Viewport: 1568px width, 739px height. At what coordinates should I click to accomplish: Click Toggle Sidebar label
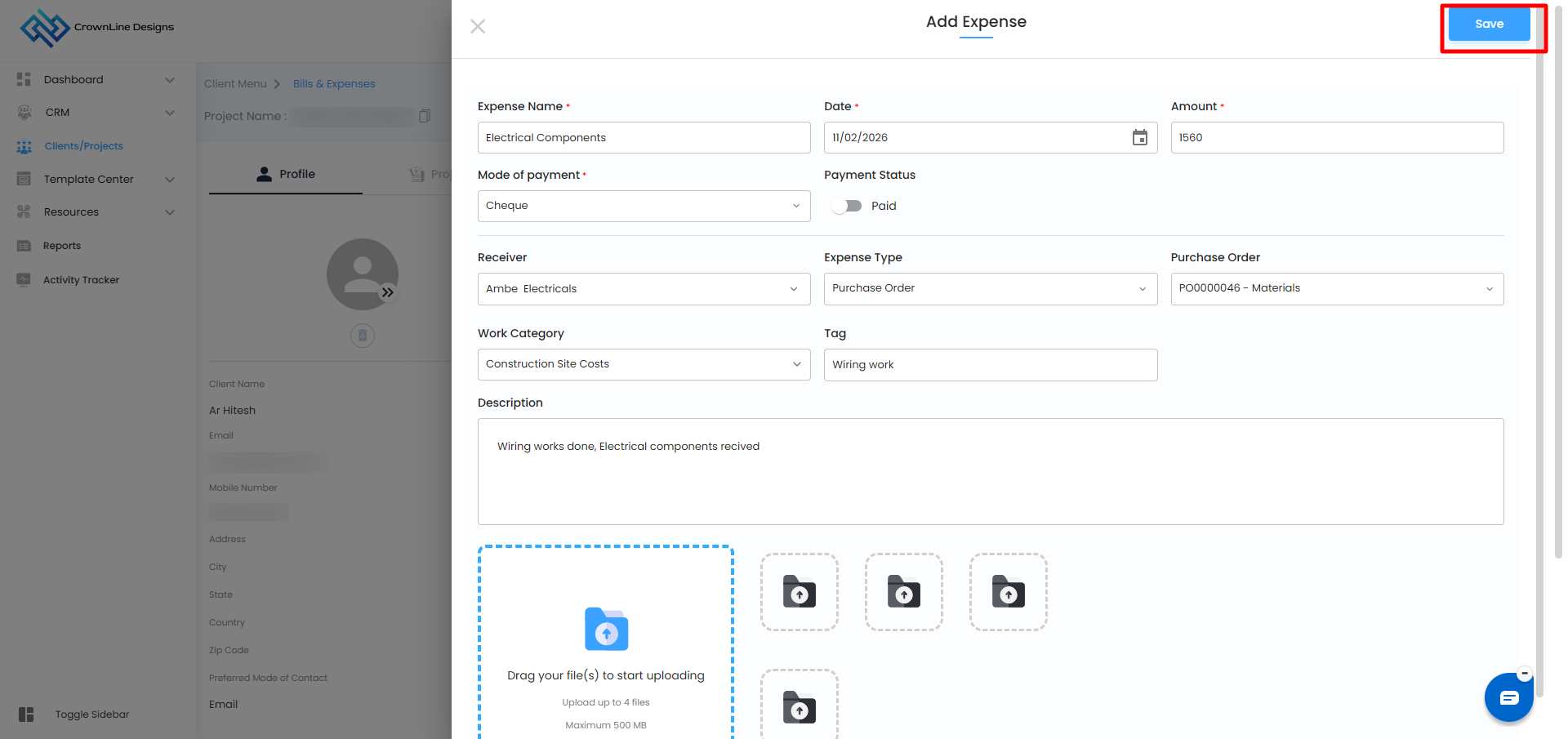pyautogui.click(x=92, y=715)
